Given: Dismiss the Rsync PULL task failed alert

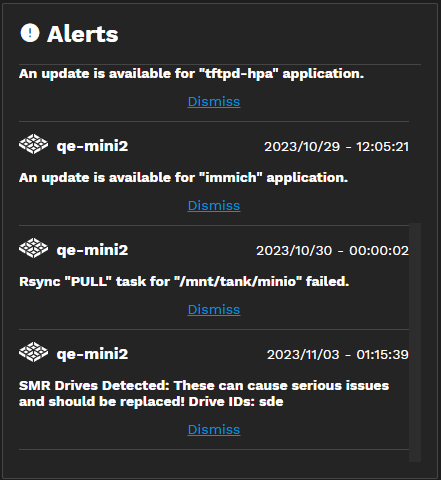Looking at the screenshot, I should click(214, 310).
